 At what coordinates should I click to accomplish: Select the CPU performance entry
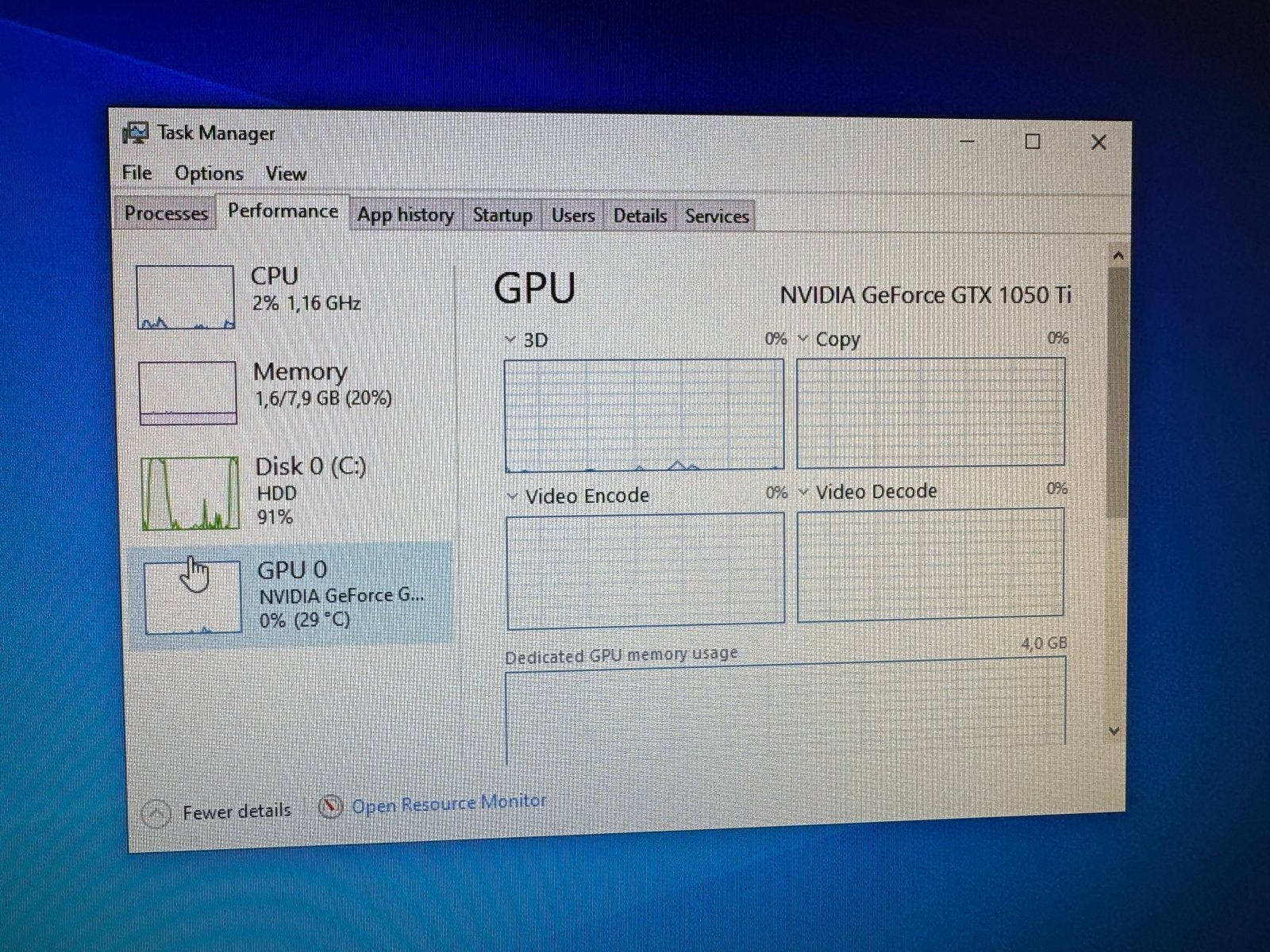tap(290, 297)
